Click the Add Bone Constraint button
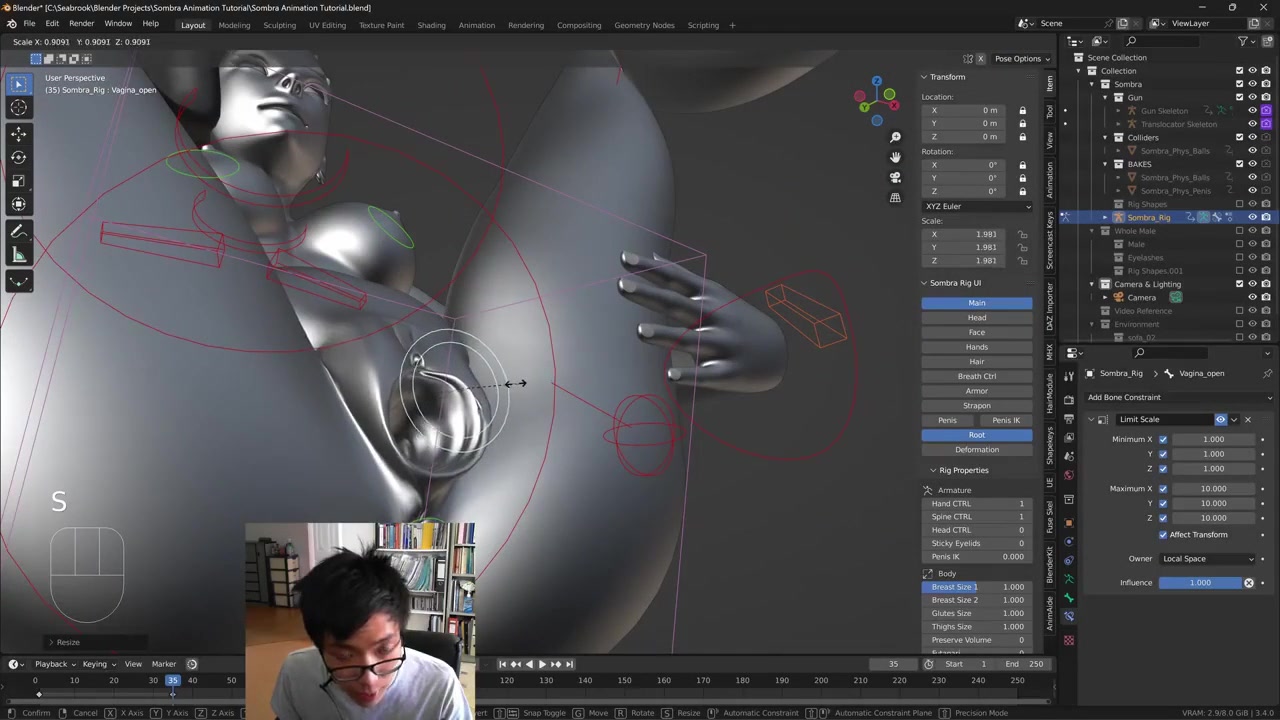Image resolution: width=1280 pixels, height=720 pixels. pos(1124,397)
